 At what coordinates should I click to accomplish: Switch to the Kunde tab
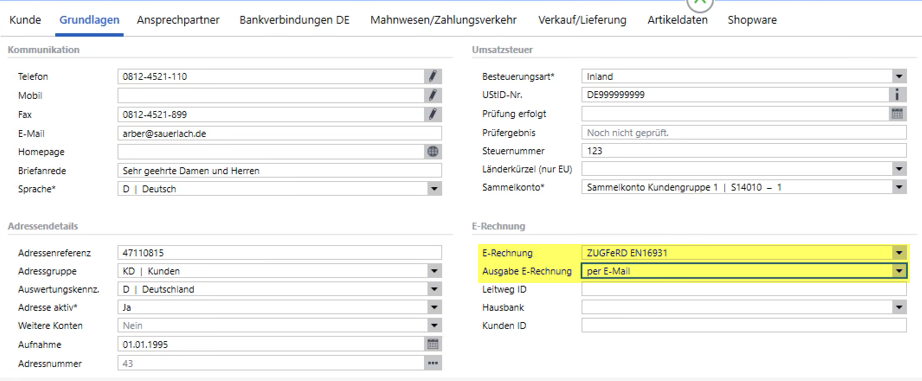[25, 20]
